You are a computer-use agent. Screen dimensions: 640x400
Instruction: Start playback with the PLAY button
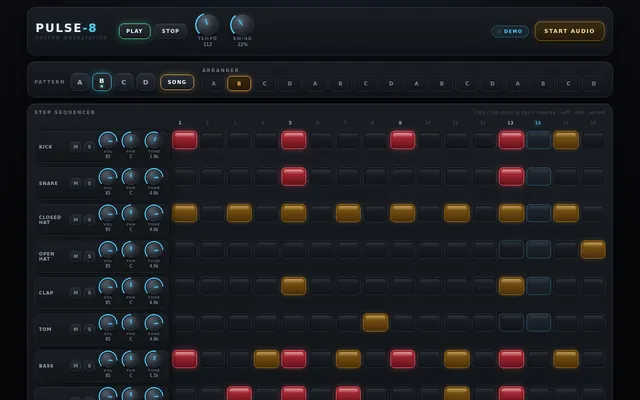pos(134,31)
